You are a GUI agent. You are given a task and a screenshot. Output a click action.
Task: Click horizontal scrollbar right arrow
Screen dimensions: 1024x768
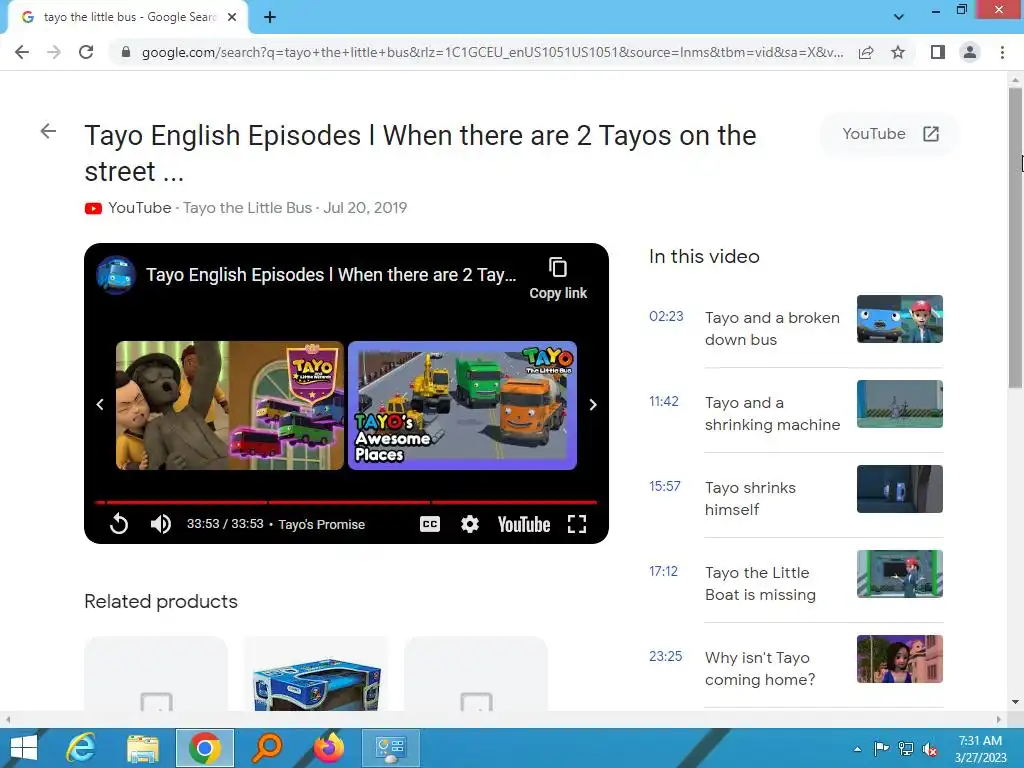tap(999, 719)
